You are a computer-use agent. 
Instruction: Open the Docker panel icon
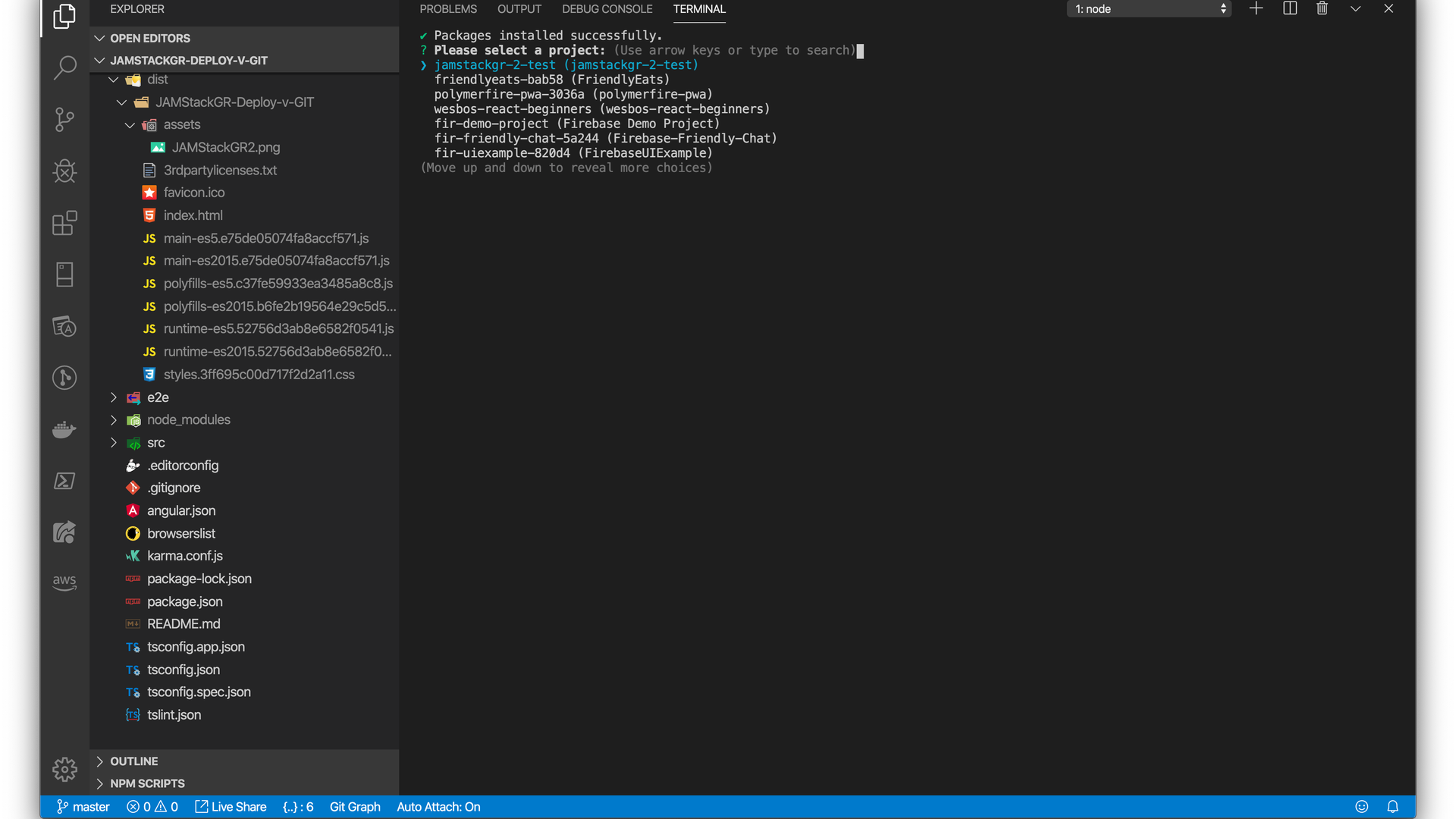point(64,429)
